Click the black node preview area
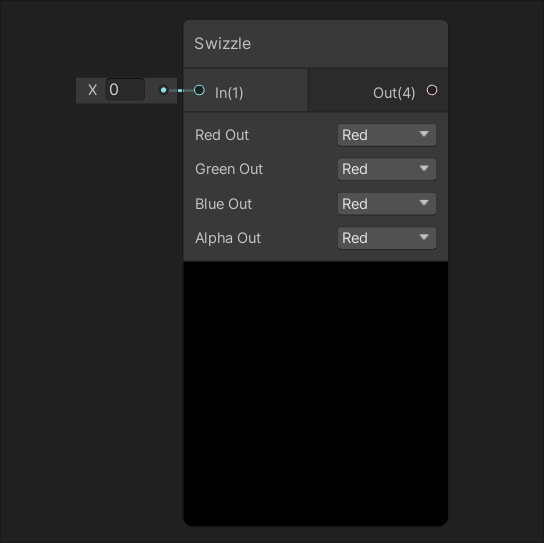Viewport: 544px width, 543px height. pos(316,394)
